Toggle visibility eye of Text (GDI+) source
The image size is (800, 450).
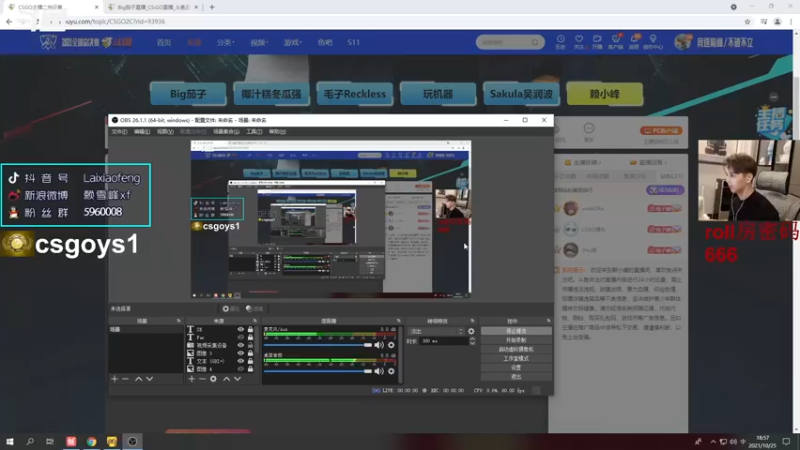[240, 361]
